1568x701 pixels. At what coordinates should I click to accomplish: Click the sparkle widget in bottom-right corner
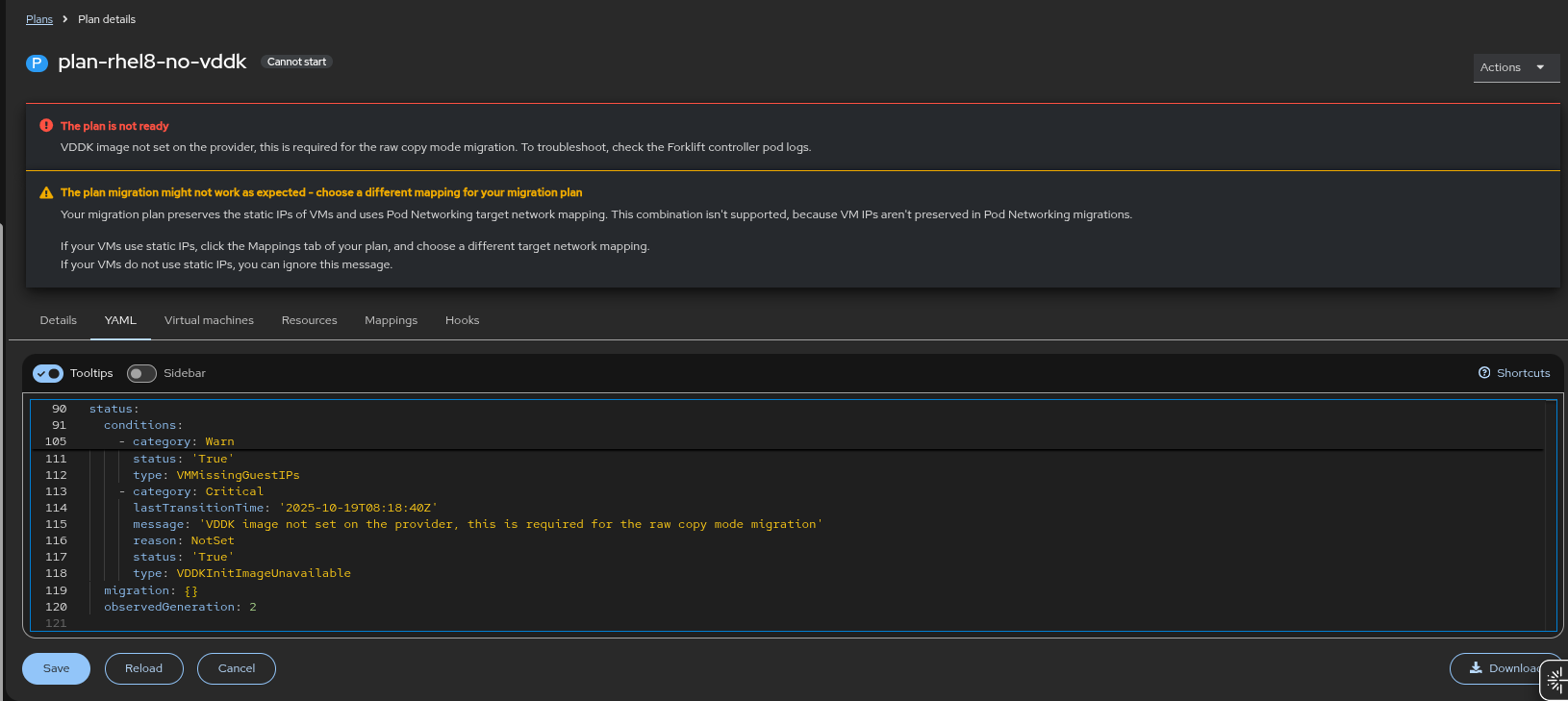(1555, 681)
